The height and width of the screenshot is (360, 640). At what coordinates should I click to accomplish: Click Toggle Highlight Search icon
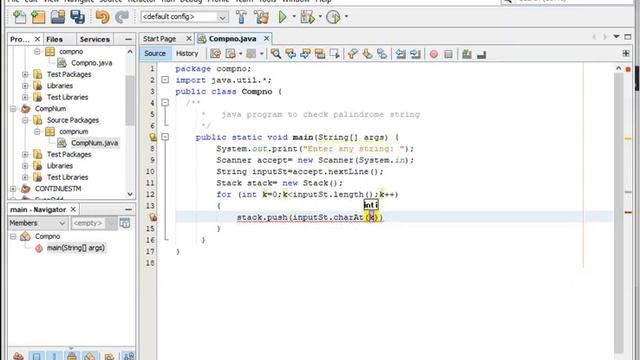point(320,54)
